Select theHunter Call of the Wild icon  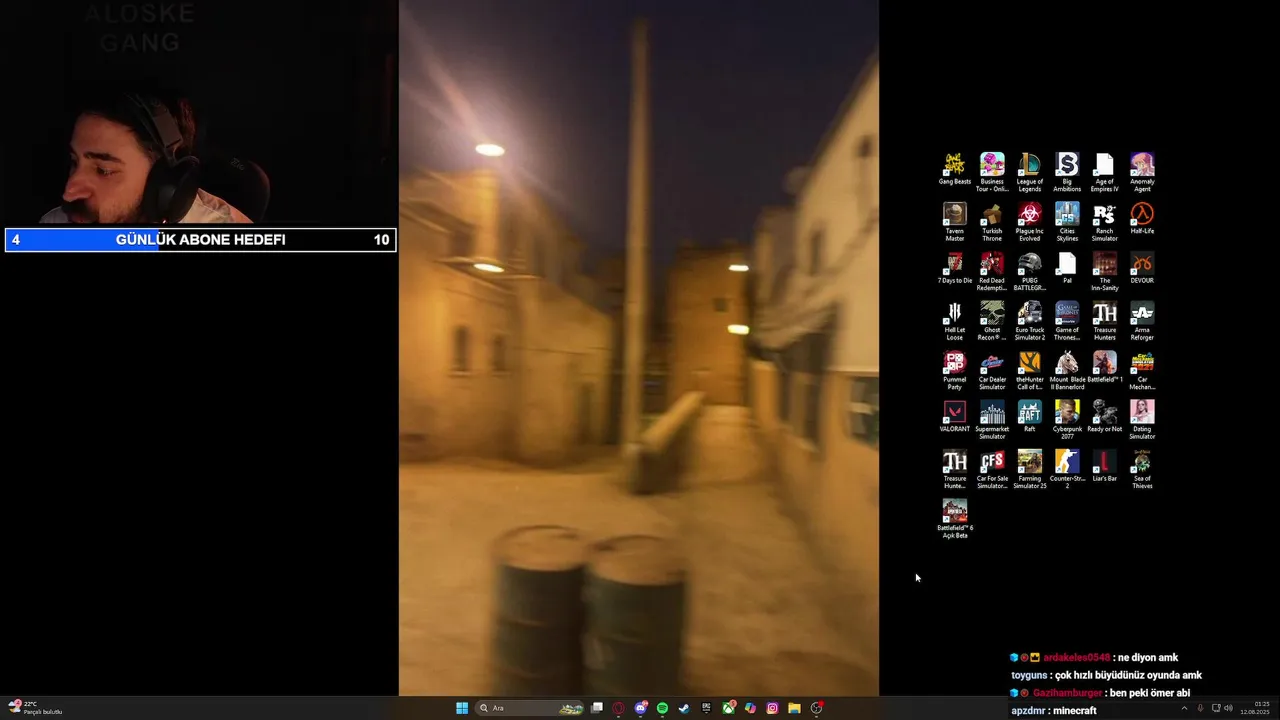(1030, 371)
